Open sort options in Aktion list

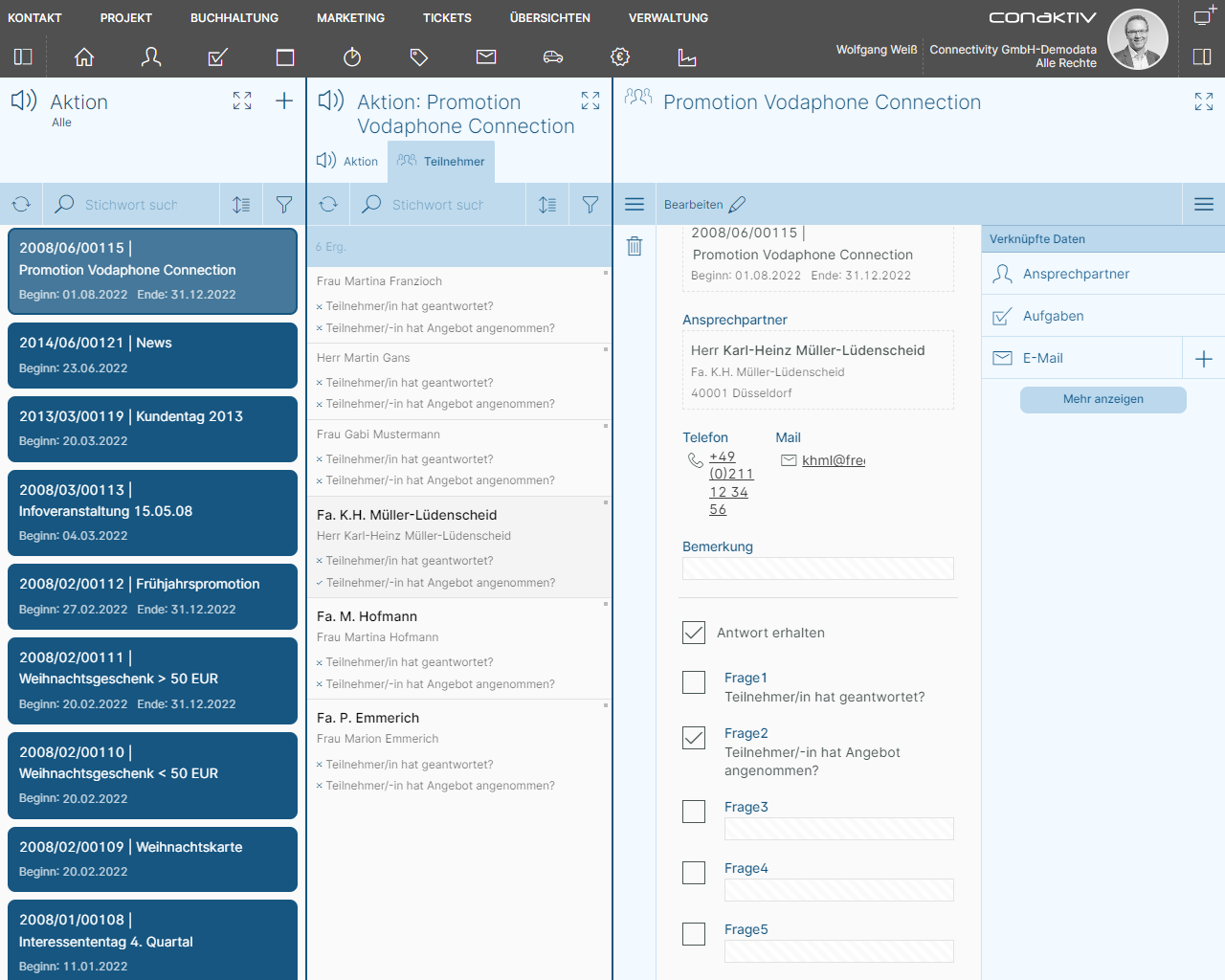(241, 204)
